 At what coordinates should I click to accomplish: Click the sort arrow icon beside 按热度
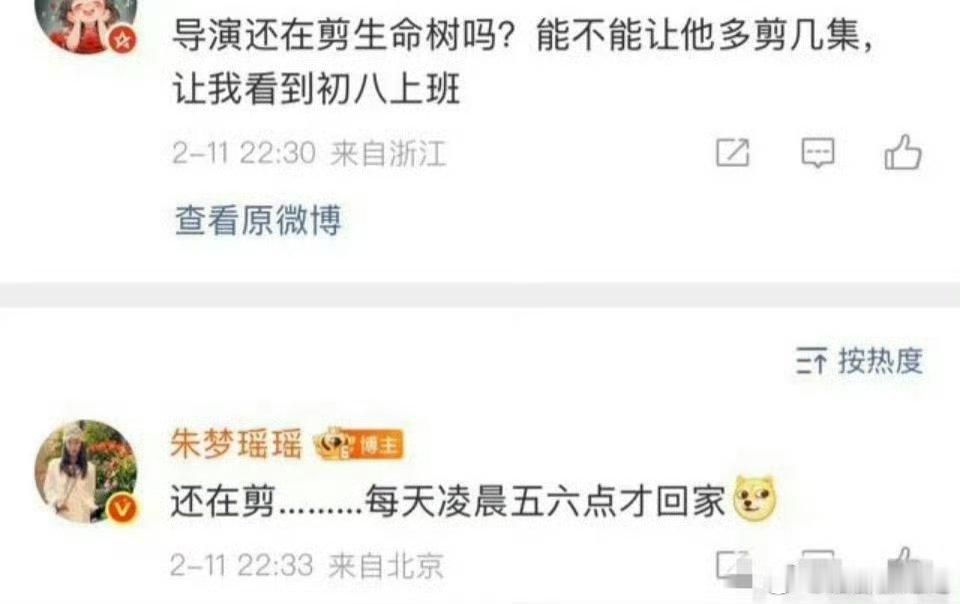[811, 360]
